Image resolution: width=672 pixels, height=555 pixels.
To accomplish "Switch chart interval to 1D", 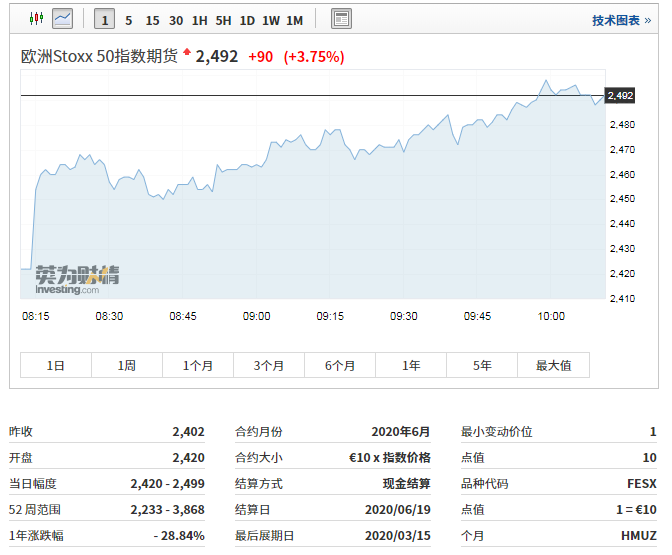I will (247, 20).
